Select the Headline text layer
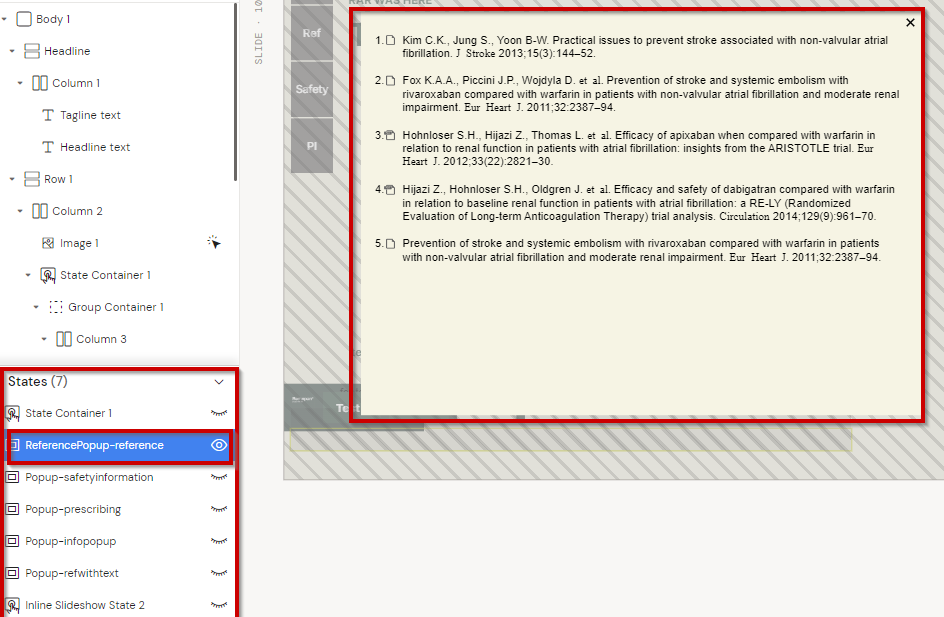 coord(95,147)
